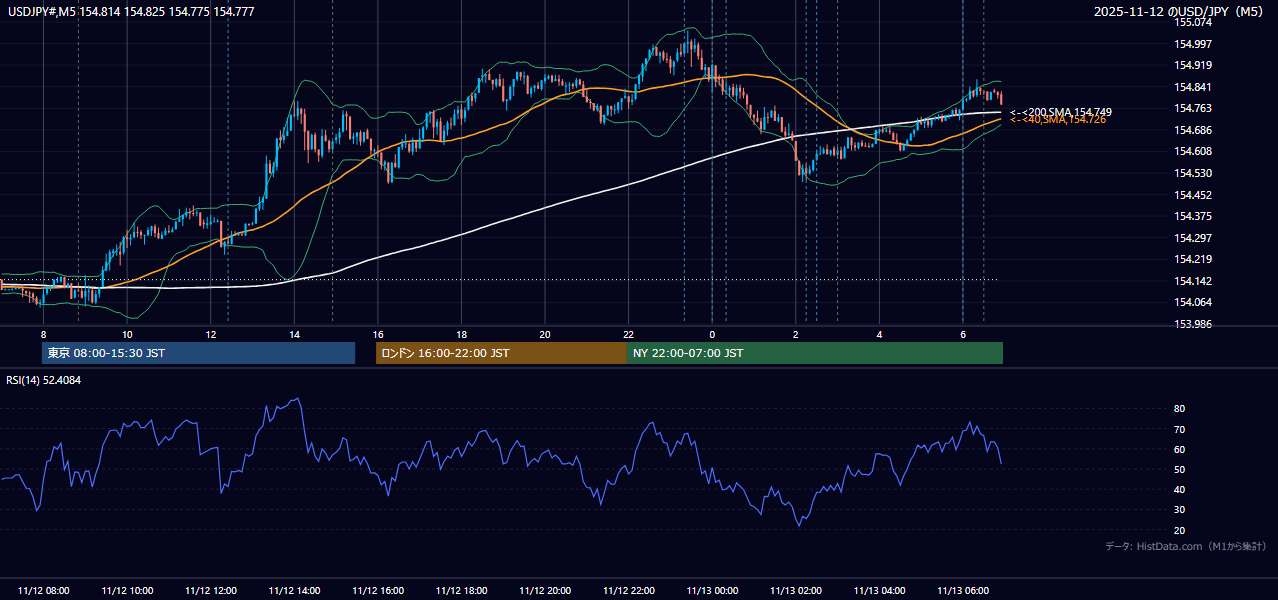The image size is (1278, 600).
Task: Click price axis label 155.074
Action: (x=1192, y=22)
